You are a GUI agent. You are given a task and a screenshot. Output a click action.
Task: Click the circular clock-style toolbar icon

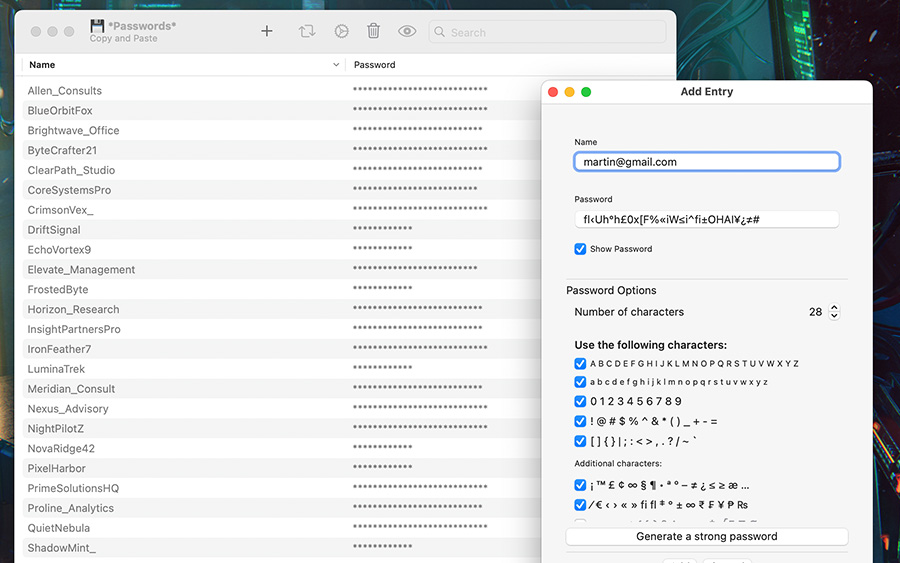tap(341, 31)
